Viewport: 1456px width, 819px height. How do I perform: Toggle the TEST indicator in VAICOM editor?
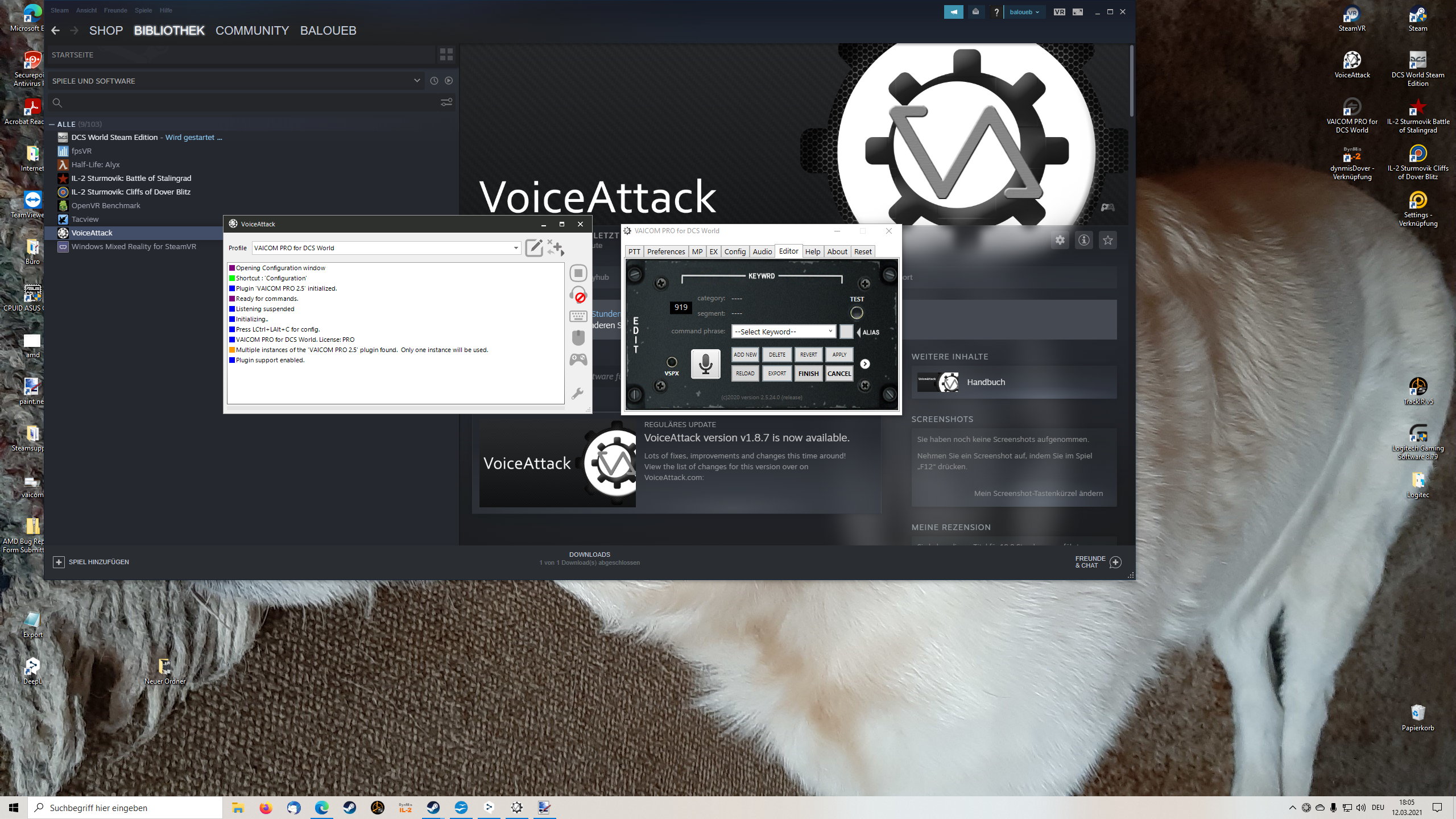[x=857, y=313]
